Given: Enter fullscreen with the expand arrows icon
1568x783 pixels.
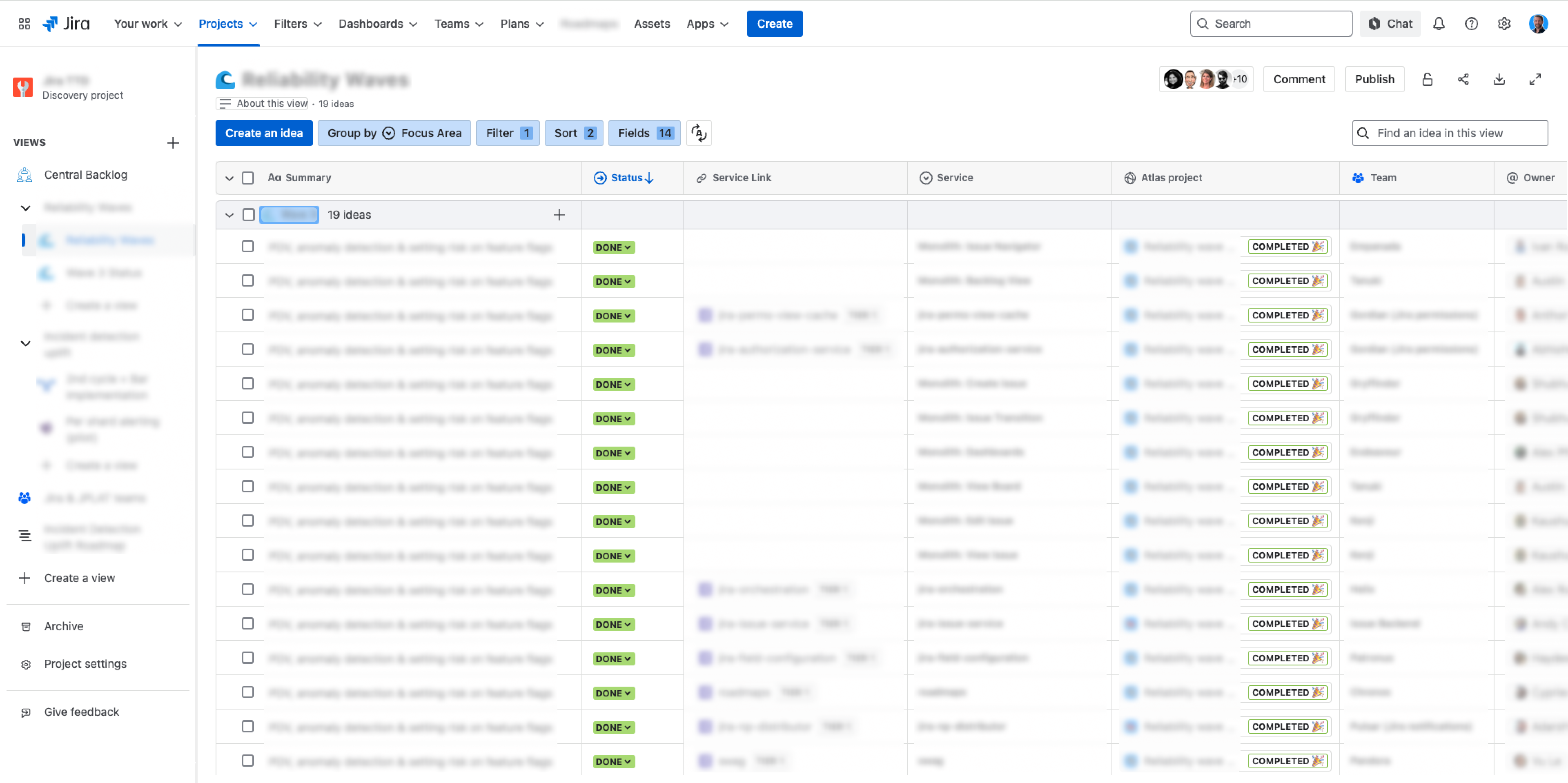Looking at the screenshot, I should click(1535, 79).
